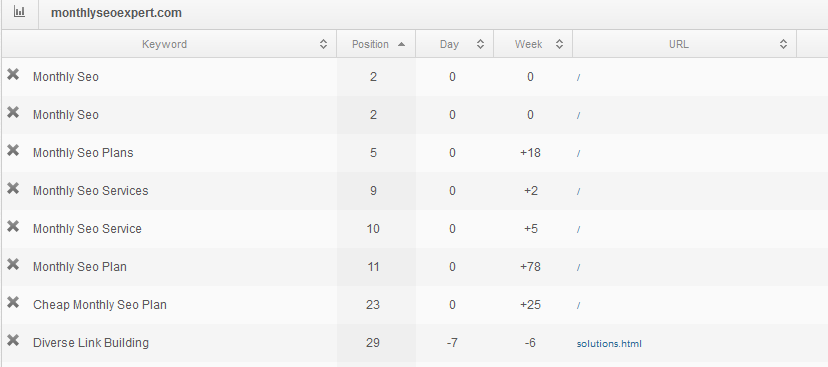The width and height of the screenshot is (828, 367).
Task: Delete the Monthly Seo Services keyword row
Action: [x=13, y=189]
